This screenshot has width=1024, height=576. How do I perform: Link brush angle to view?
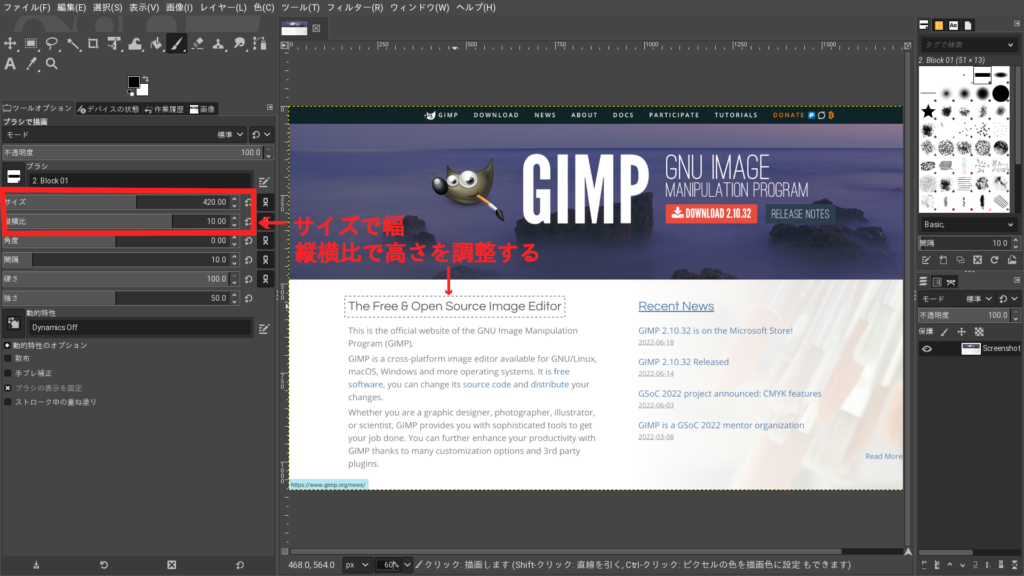coord(266,241)
